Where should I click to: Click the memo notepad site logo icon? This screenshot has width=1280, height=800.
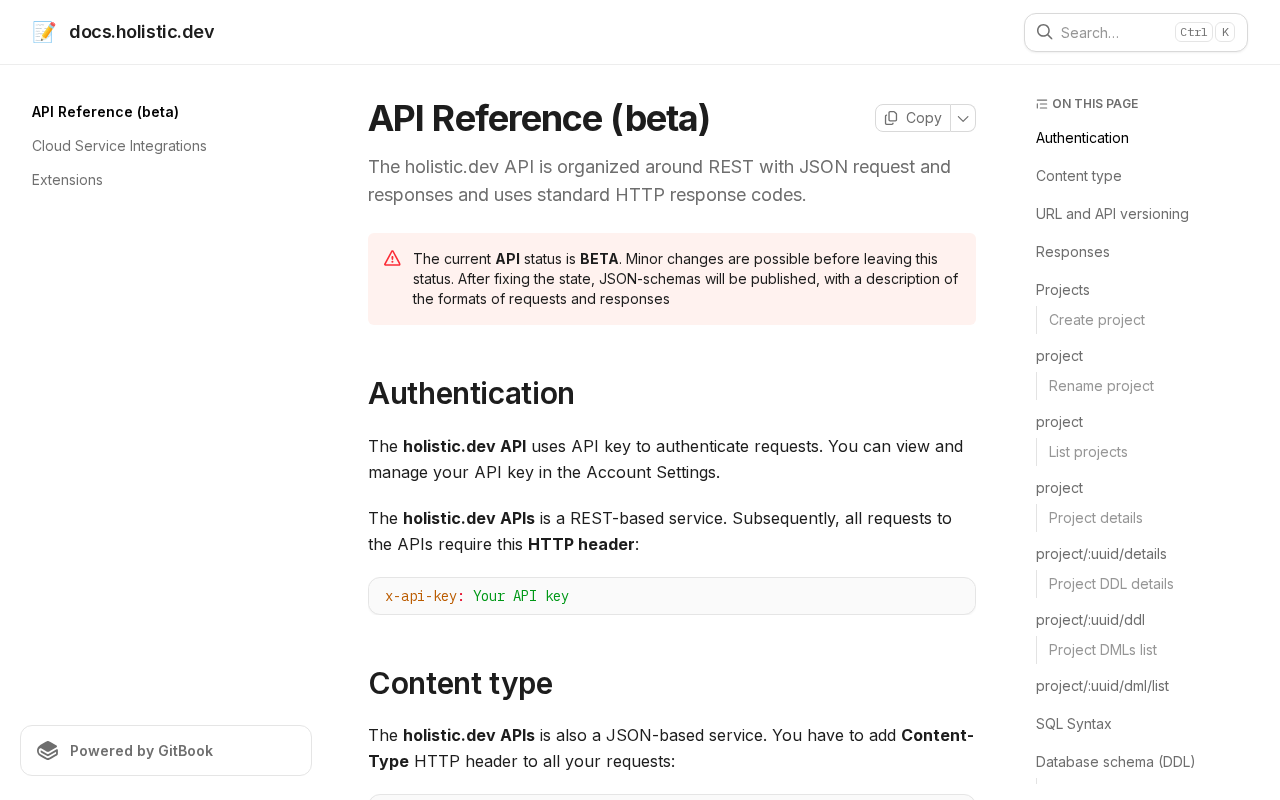(44, 32)
